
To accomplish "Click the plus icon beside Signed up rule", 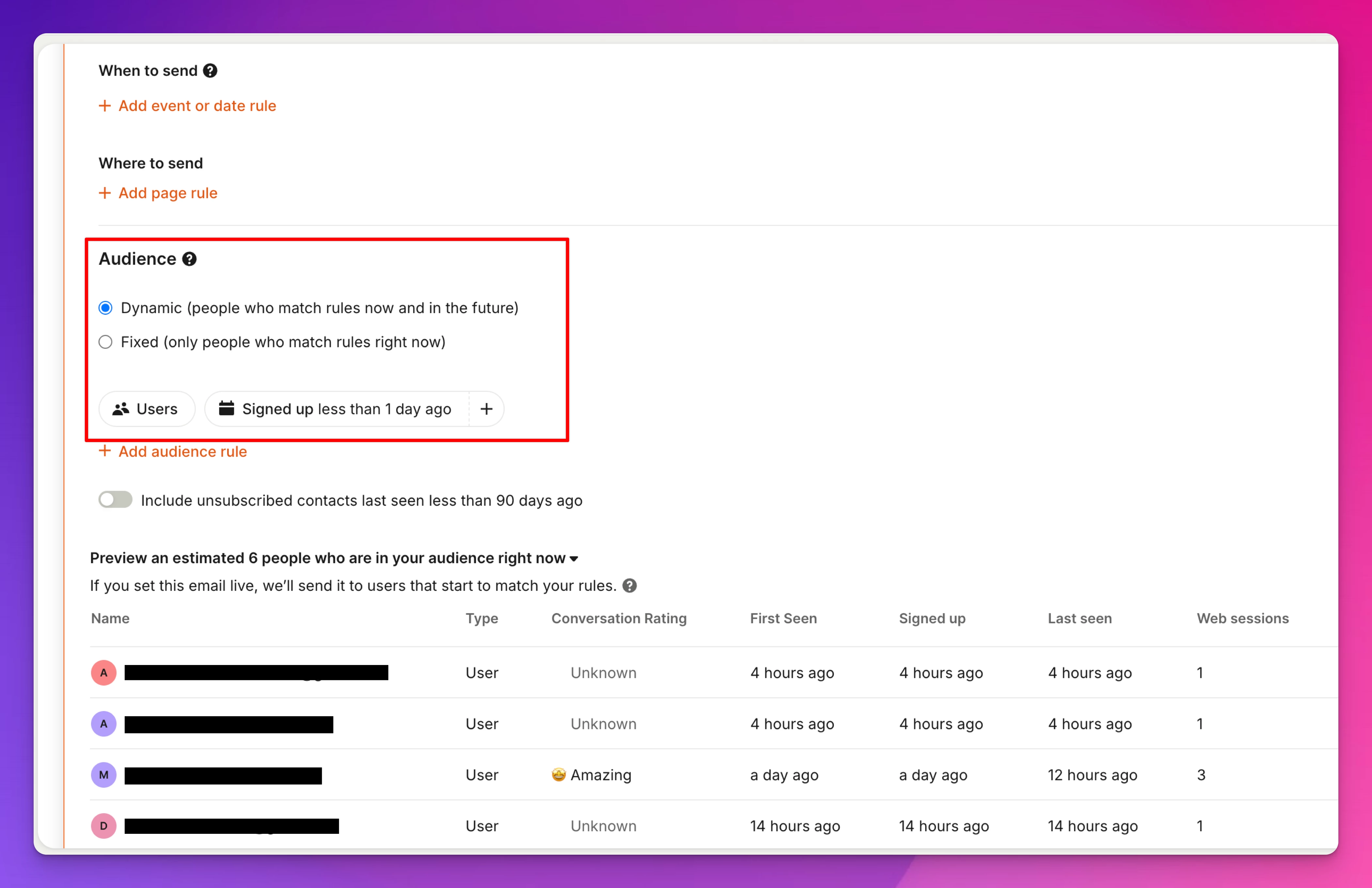I will [x=487, y=409].
